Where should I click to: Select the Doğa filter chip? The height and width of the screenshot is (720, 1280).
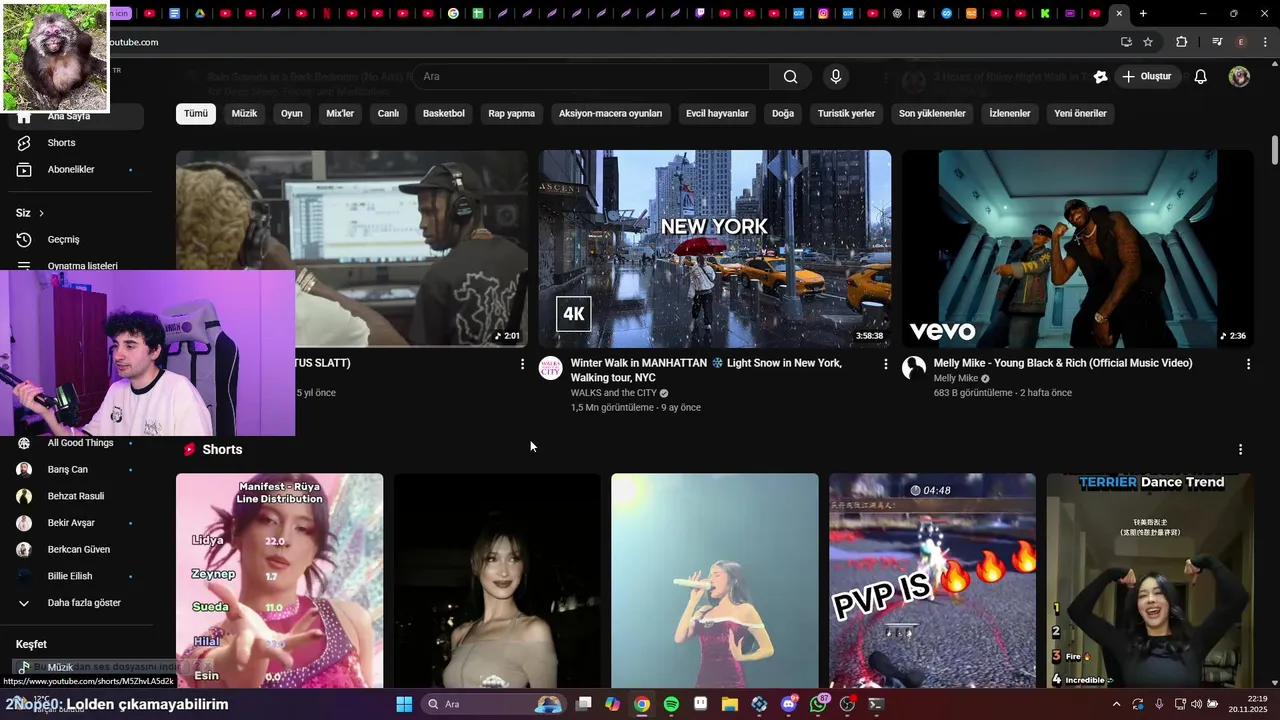[x=783, y=114]
